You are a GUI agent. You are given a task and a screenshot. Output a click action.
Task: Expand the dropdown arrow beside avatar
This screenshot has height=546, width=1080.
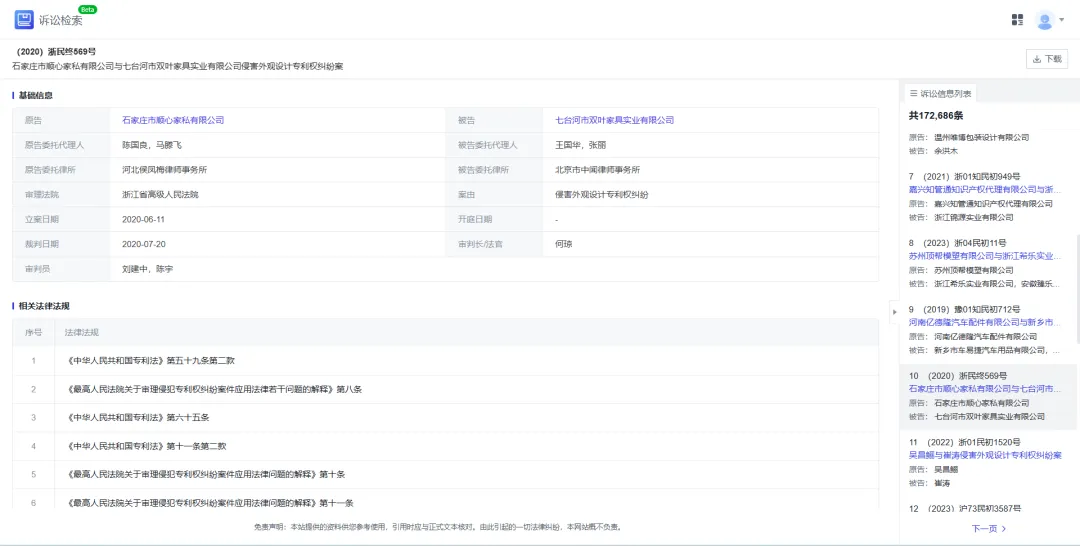[1061, 20]
